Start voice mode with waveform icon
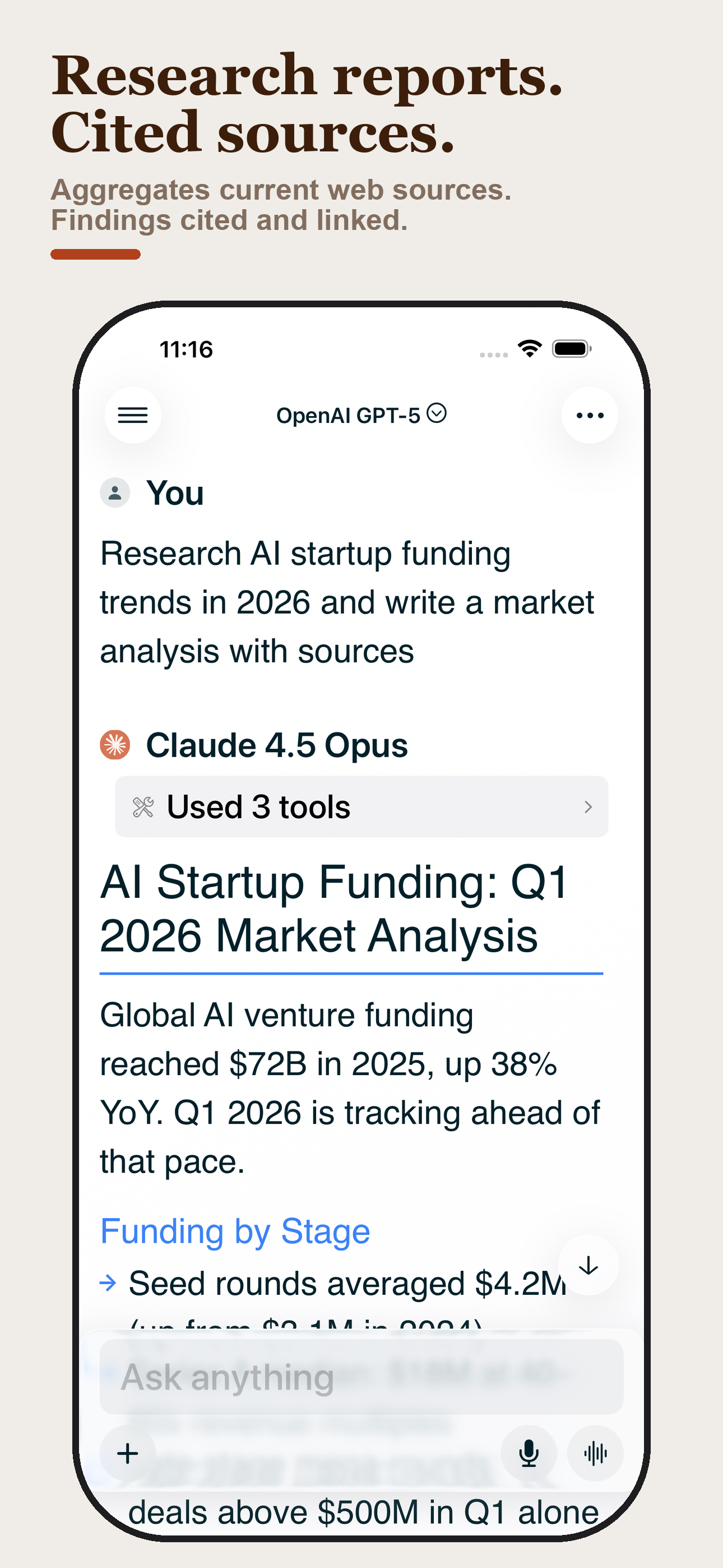Viewport: 723px width, 1568px height. [x=595, y=1454]
